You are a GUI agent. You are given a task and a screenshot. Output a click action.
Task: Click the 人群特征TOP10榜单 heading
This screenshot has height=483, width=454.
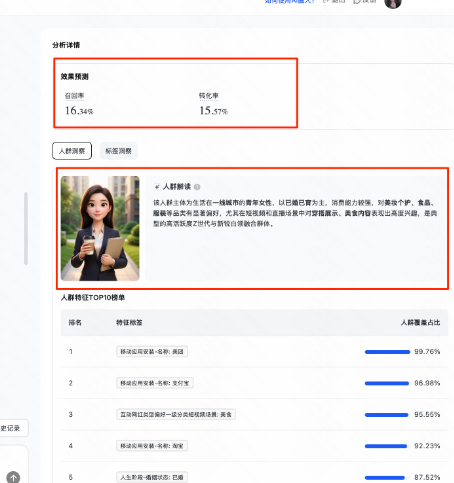(x=93, y=298)
